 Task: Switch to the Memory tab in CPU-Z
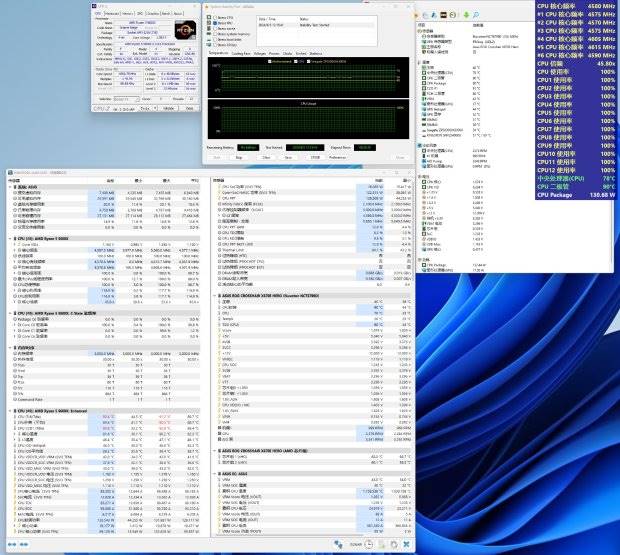coord(127,13)
